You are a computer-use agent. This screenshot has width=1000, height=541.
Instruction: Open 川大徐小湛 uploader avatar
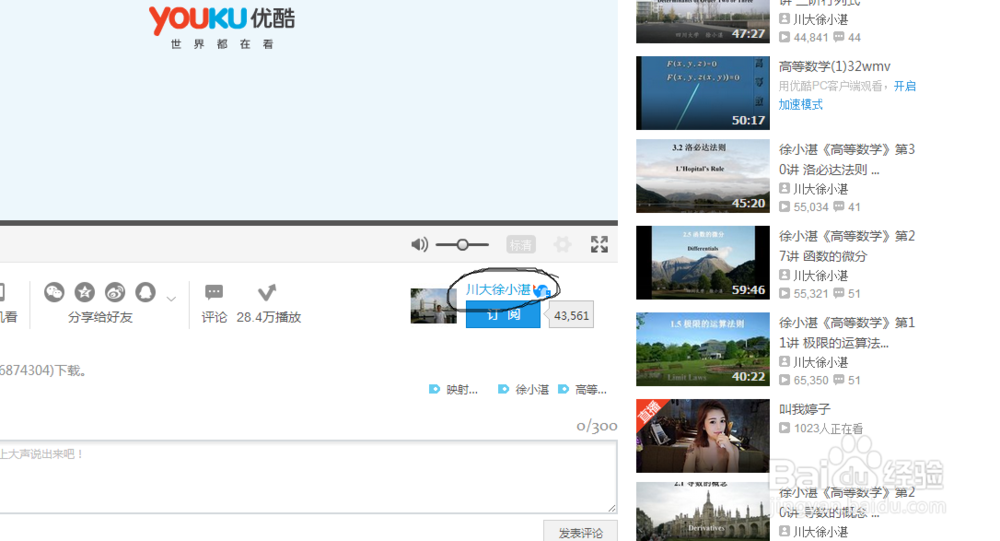point(433,306)
